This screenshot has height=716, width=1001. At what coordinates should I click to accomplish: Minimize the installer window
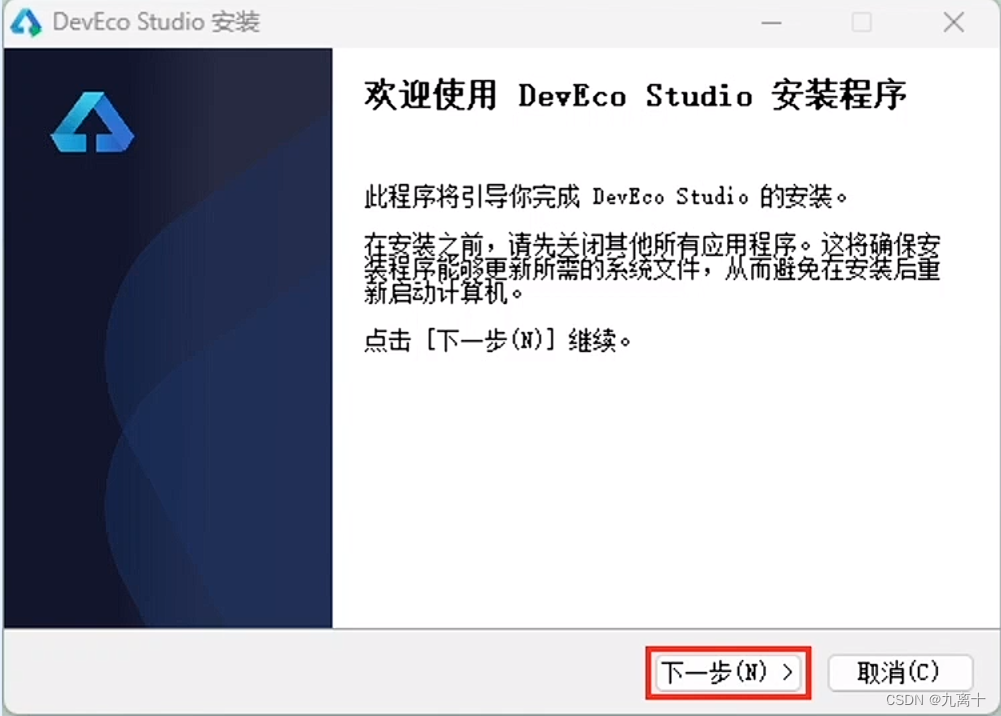click(770, 21)
